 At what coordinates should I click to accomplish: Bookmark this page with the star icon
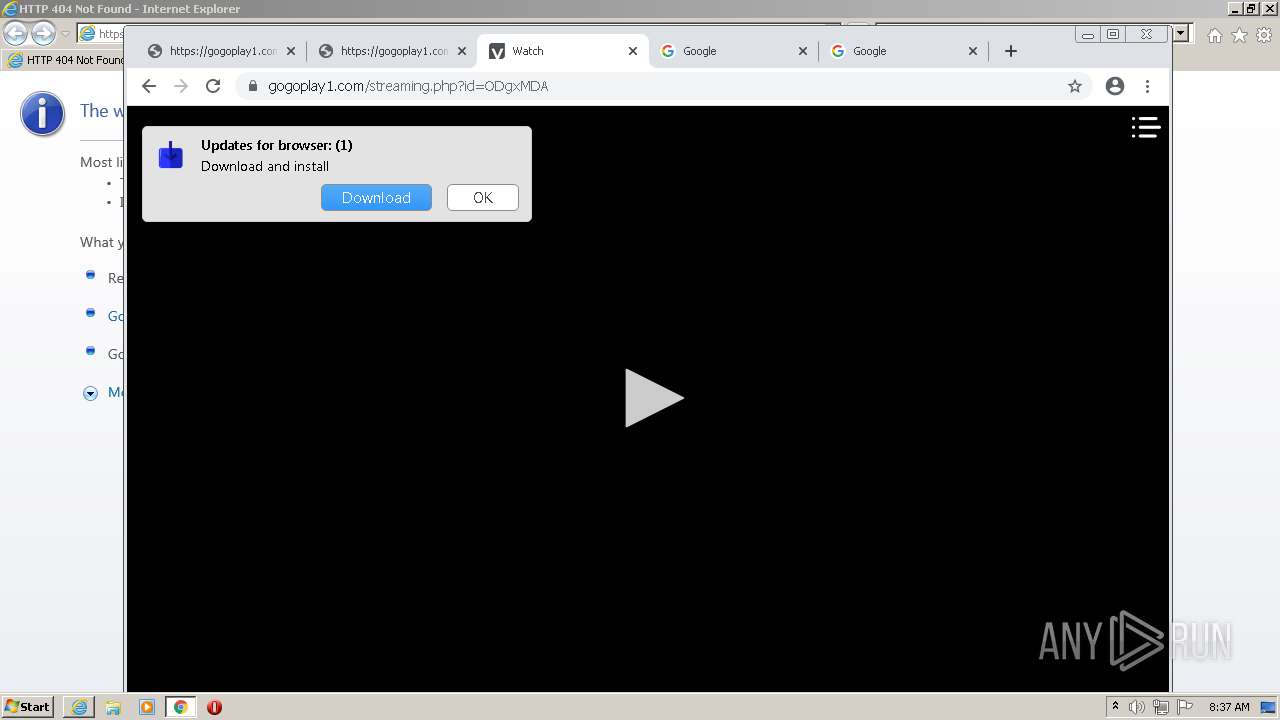(x=1075, y=86)
